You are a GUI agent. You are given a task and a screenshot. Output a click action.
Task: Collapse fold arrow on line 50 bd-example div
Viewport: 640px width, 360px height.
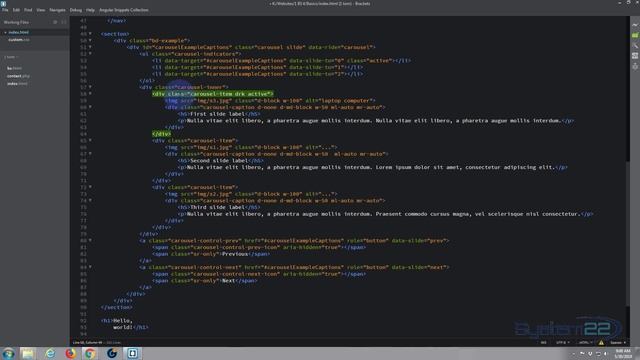(x=90, y=40)
